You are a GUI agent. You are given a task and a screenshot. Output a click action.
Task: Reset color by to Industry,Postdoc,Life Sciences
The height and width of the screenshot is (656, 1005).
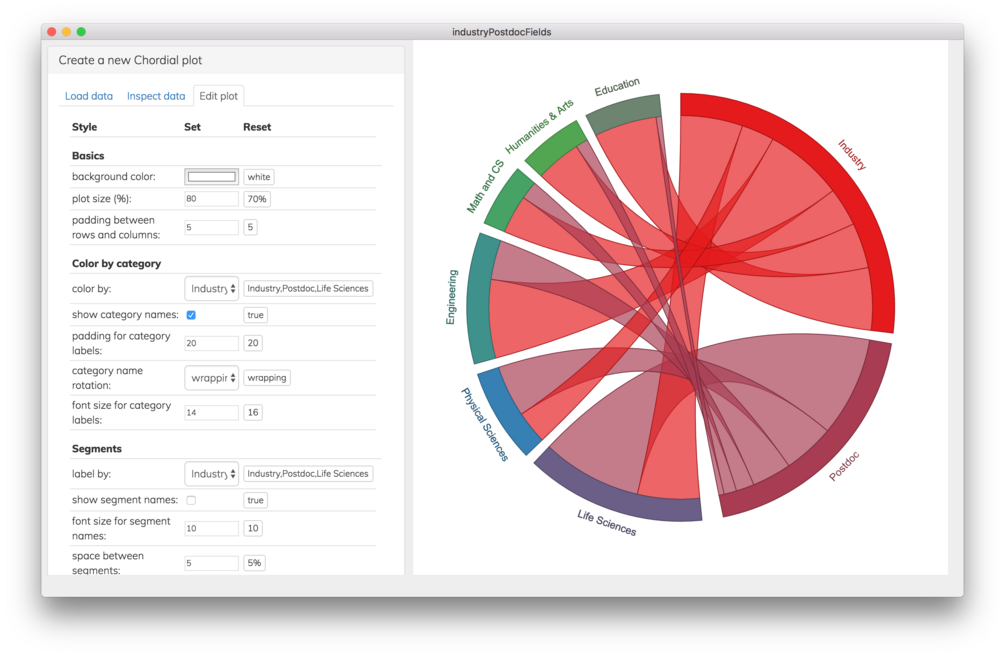pyautogui.click(x=308, y=289)
